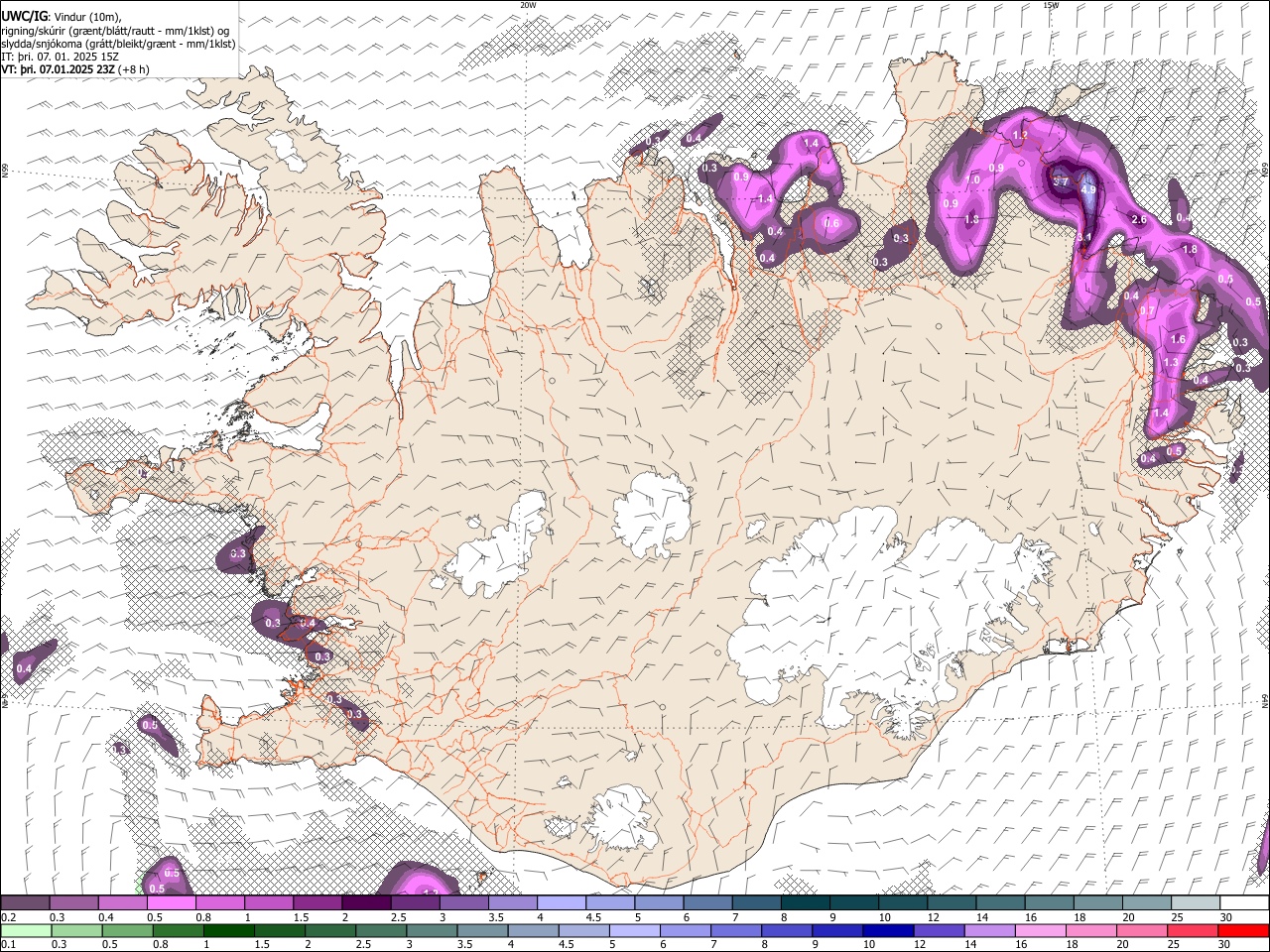Click the 4.9 snowfall value on the map
This screenshot has width=1270, height=952.
1087,189
